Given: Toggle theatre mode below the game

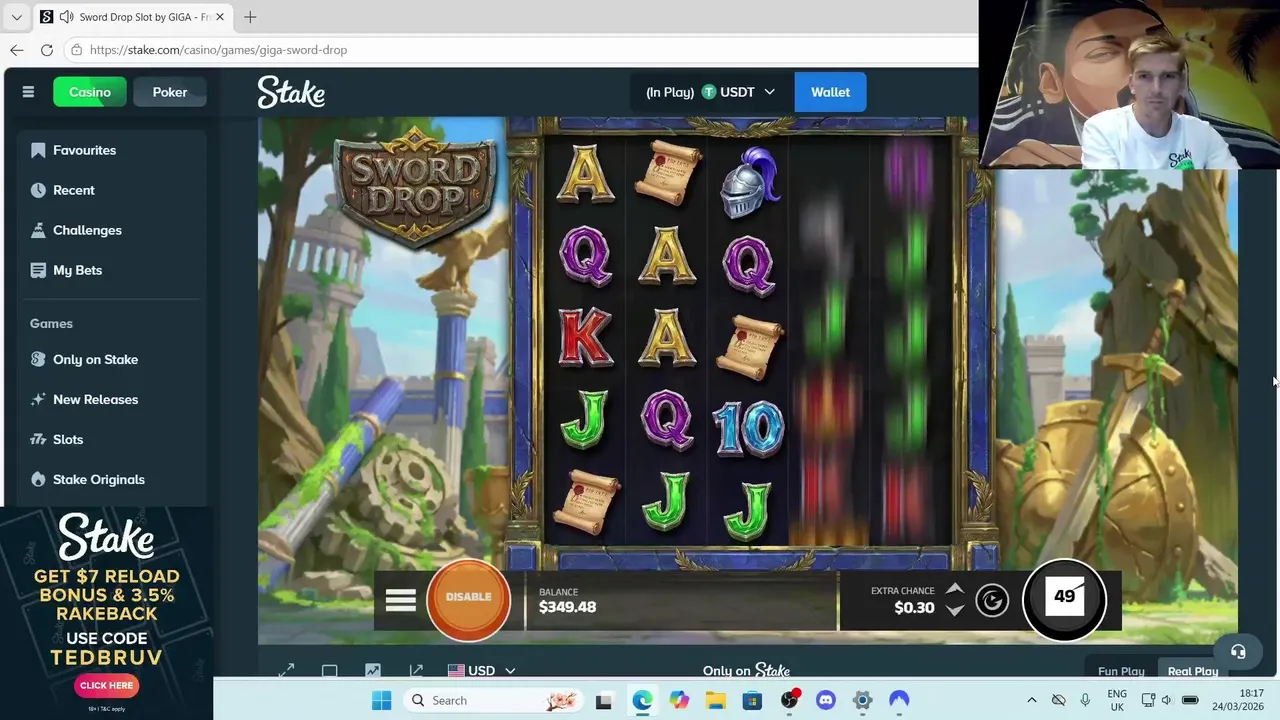Looking at the screenshot, I should pos(329,671).
